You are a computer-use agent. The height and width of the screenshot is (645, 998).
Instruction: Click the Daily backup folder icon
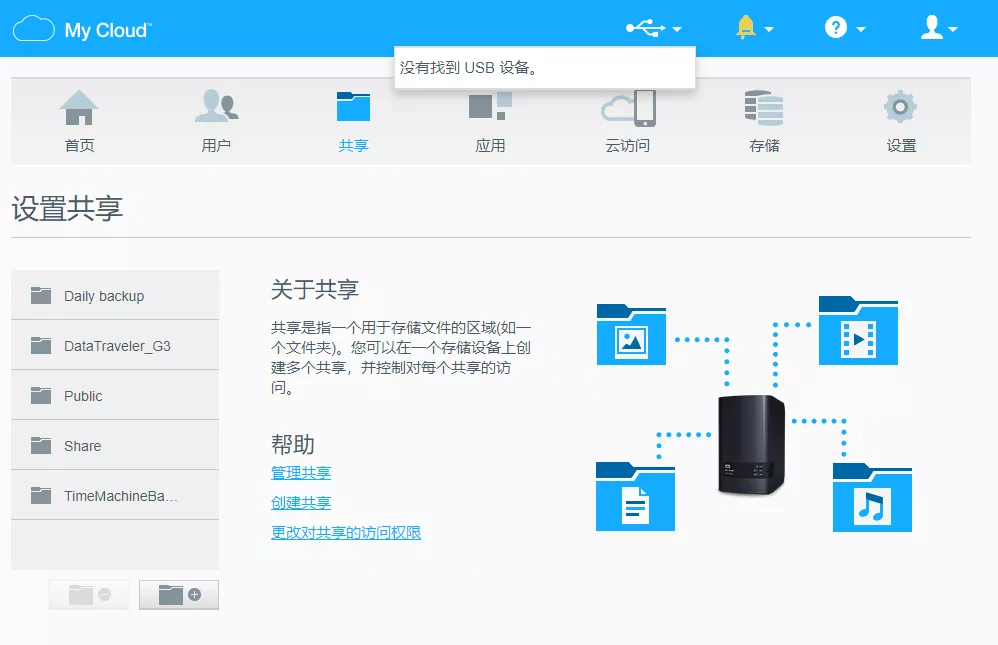point(41,295)
